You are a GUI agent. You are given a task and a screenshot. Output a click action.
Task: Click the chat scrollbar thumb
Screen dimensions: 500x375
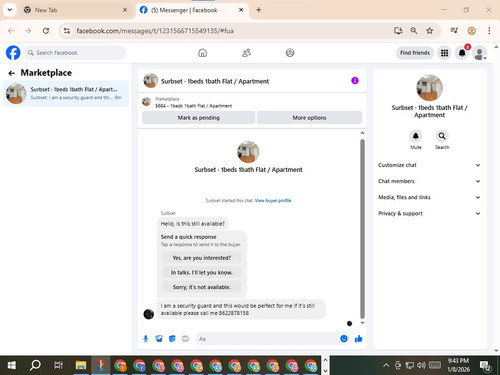(x=362, y=229)
